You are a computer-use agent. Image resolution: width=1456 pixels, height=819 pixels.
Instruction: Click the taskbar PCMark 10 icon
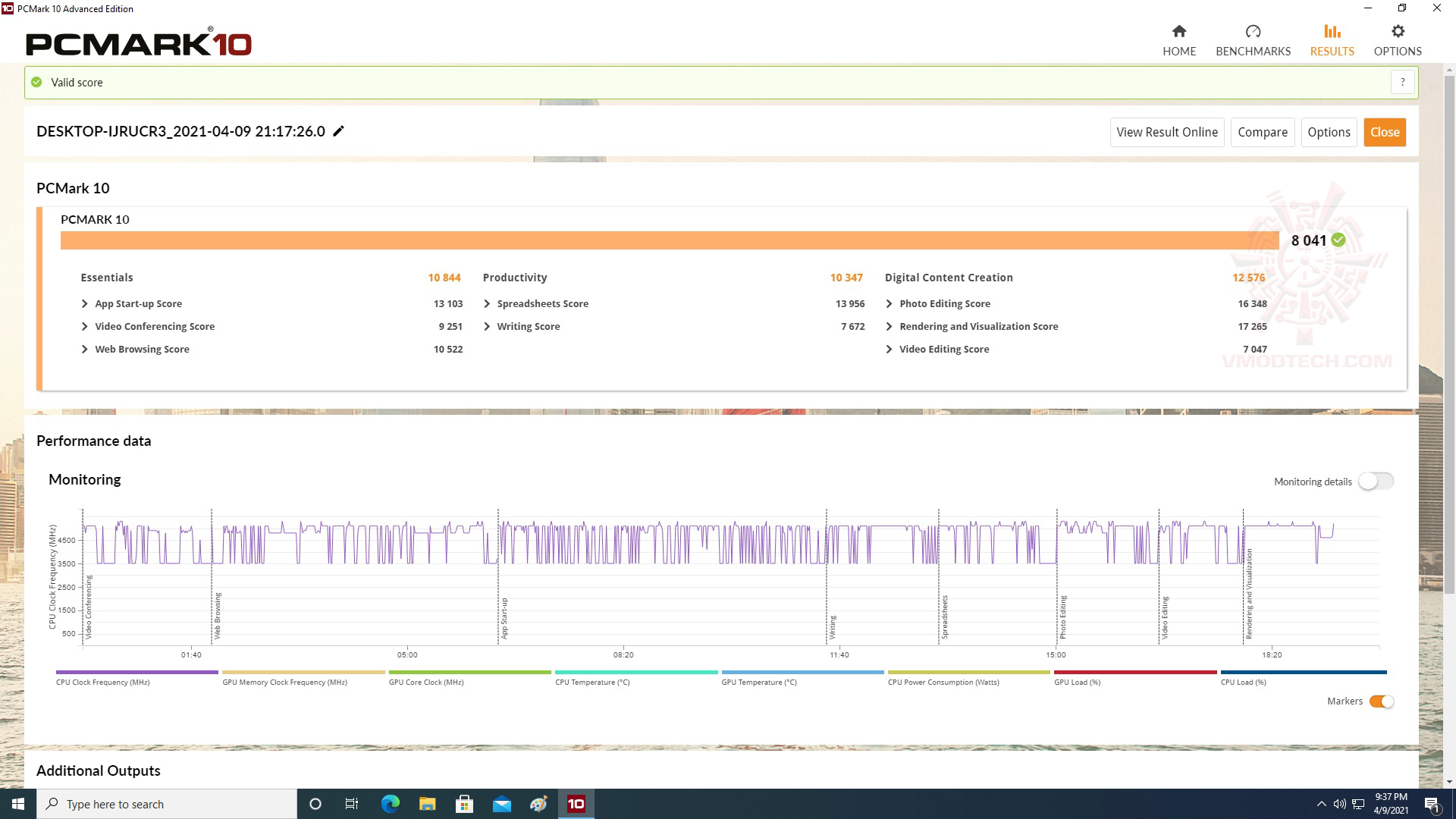[576, 803]
